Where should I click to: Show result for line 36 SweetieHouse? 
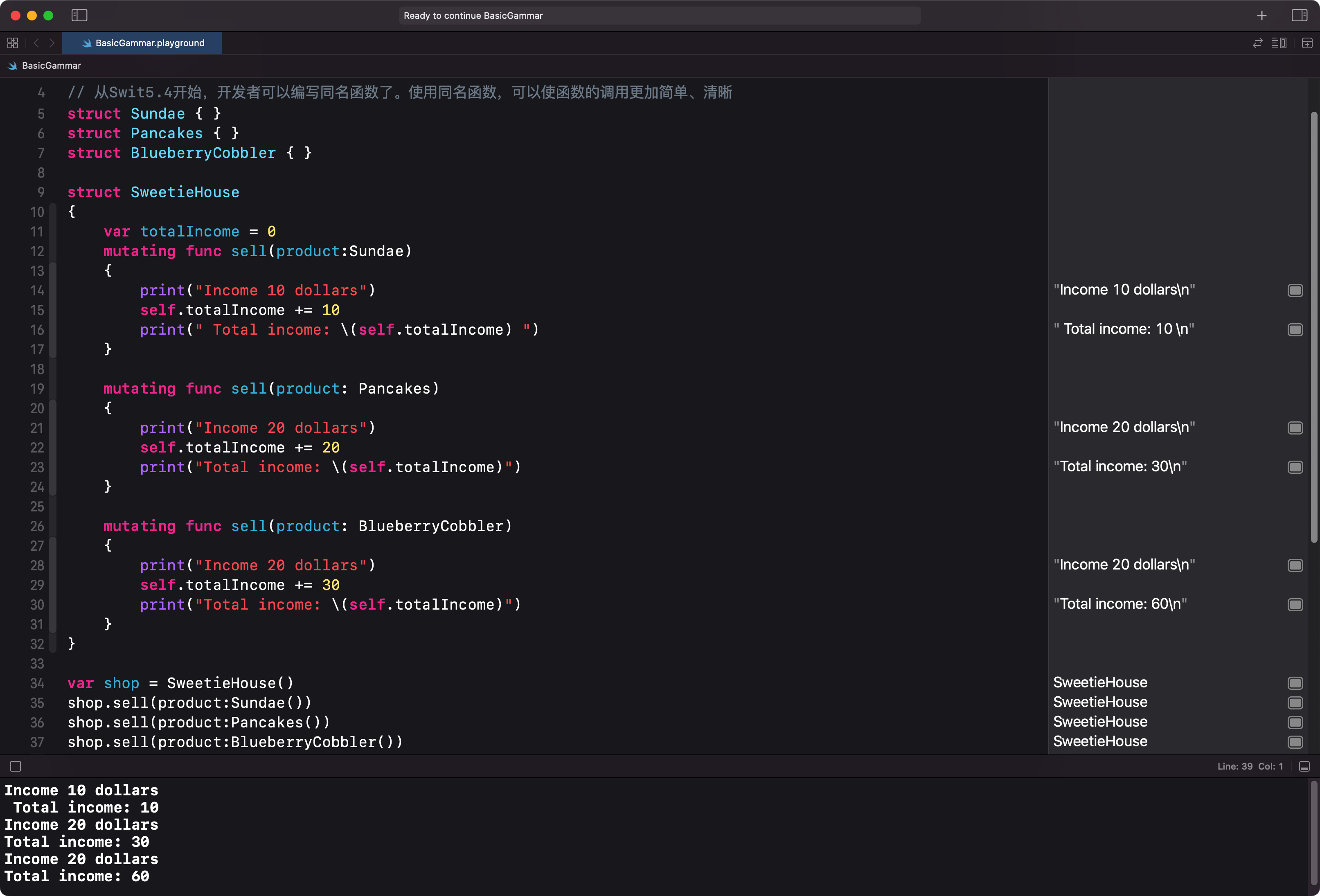pyautogui.click(x=1295, y=722)
